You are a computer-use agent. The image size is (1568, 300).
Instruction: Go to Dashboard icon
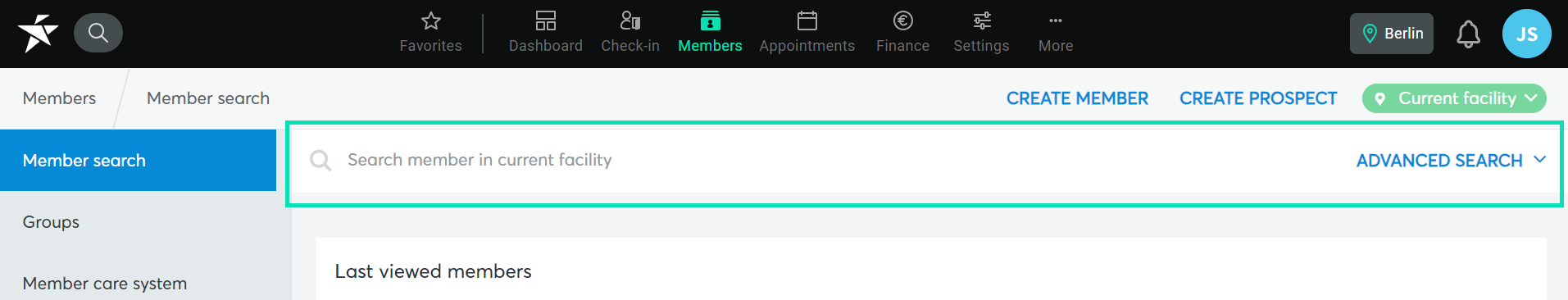(x=546, y=21)
